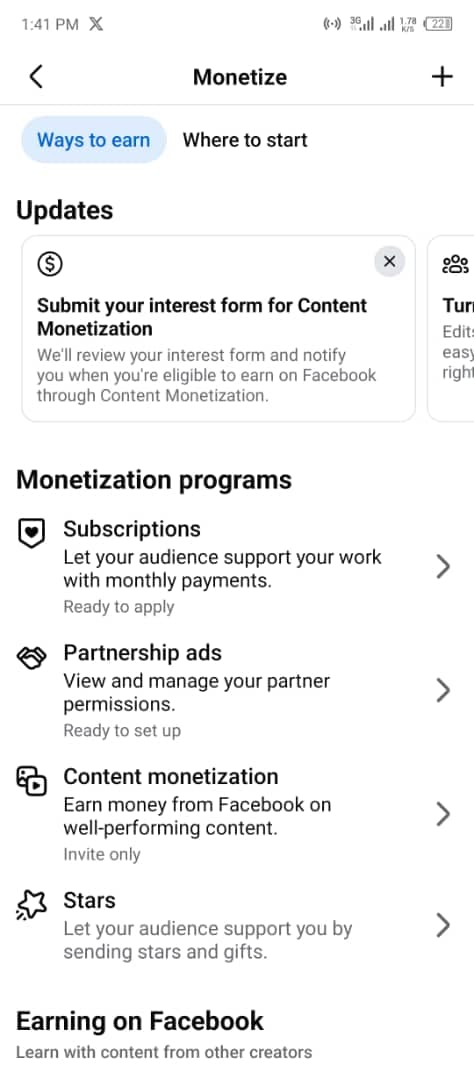
Task: Open Stars using its chevron arrow
Action: 443,925
